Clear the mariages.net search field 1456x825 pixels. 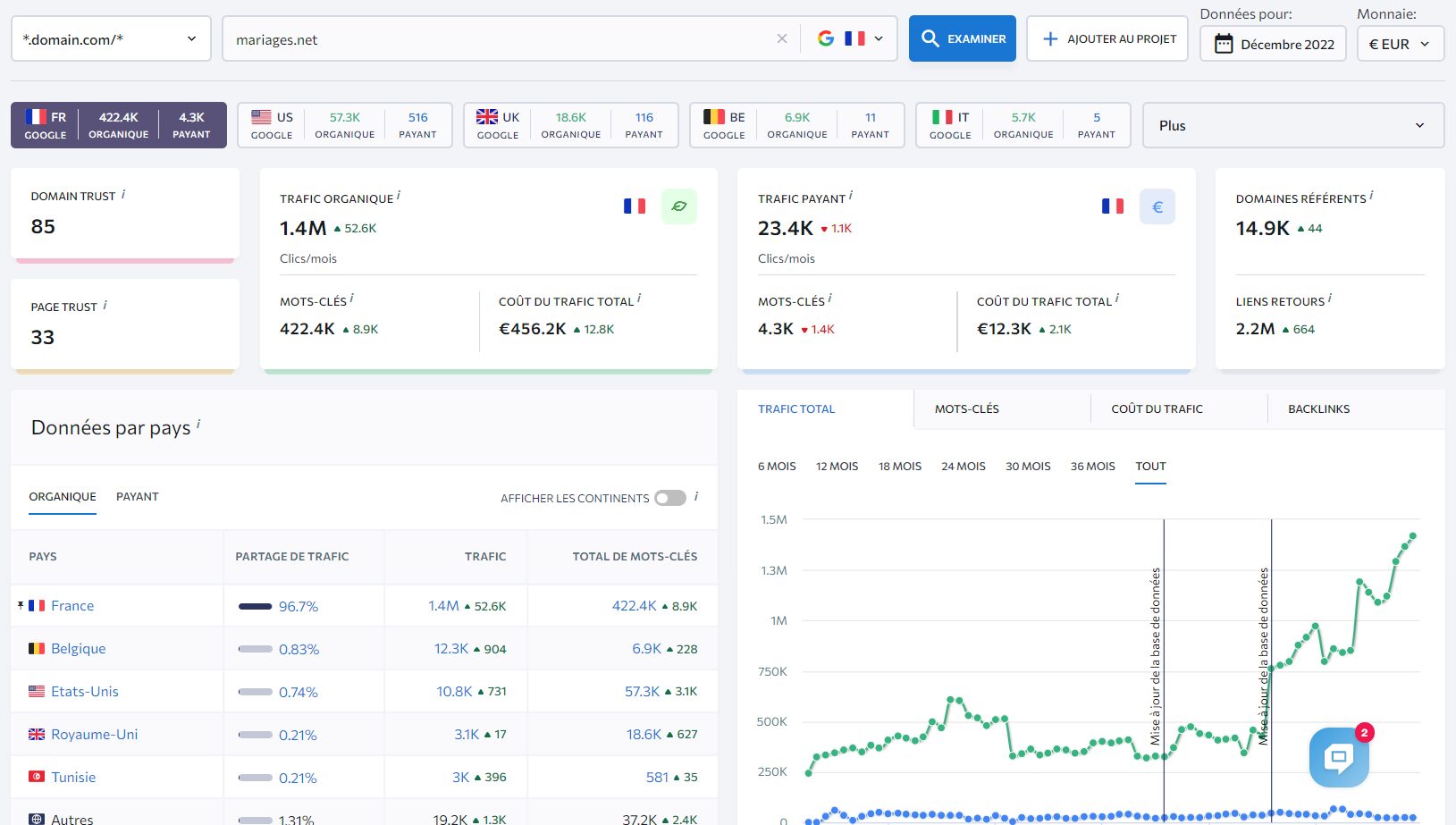pyautogui.click(x=782, y=38)
